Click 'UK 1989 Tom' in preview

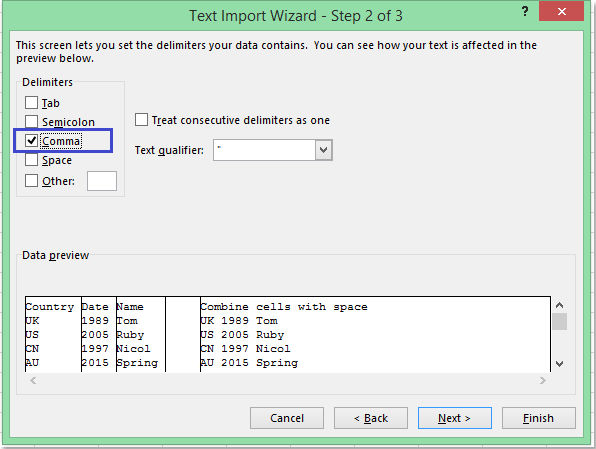[x=239, y=321]
